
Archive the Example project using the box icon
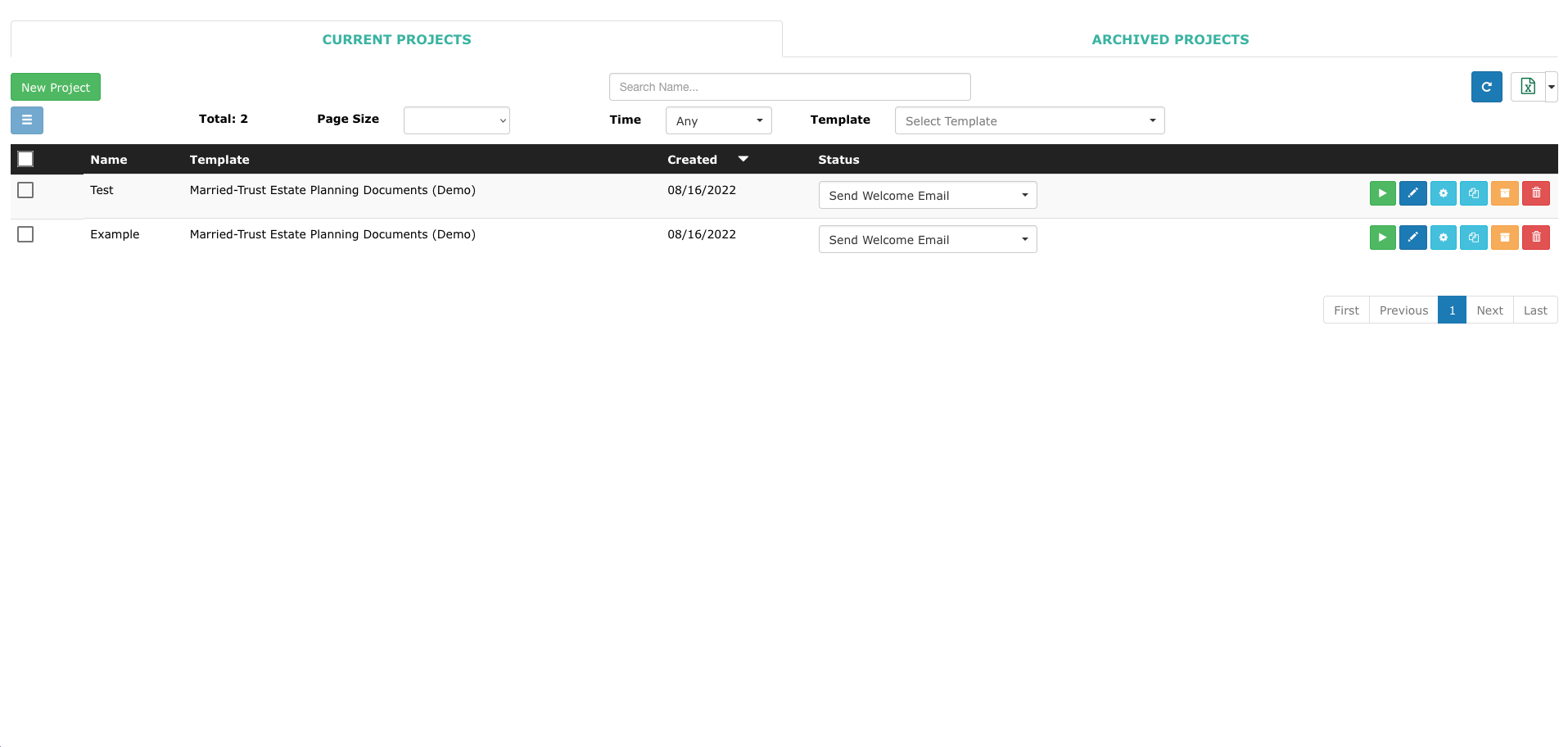pos(1504,238)
